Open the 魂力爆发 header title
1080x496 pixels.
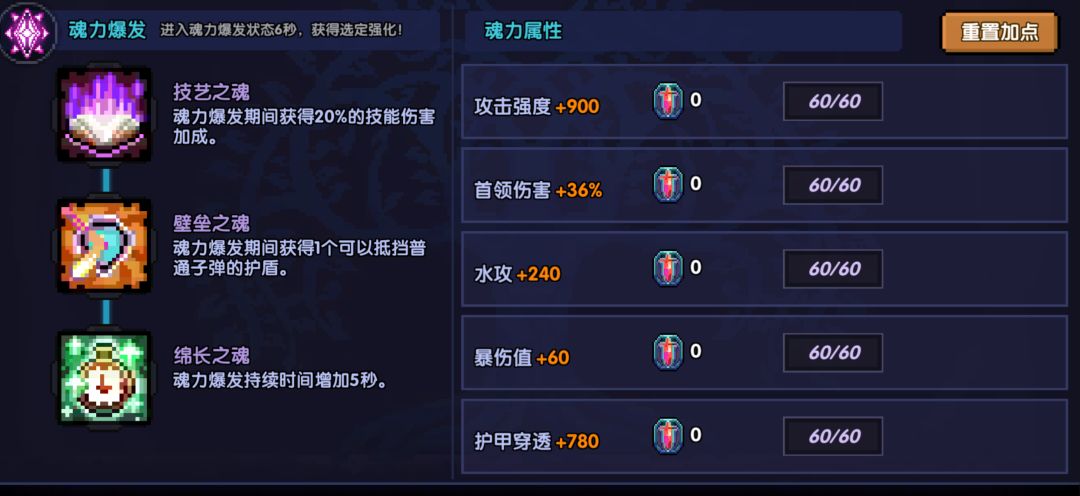(x=107, y=31)
